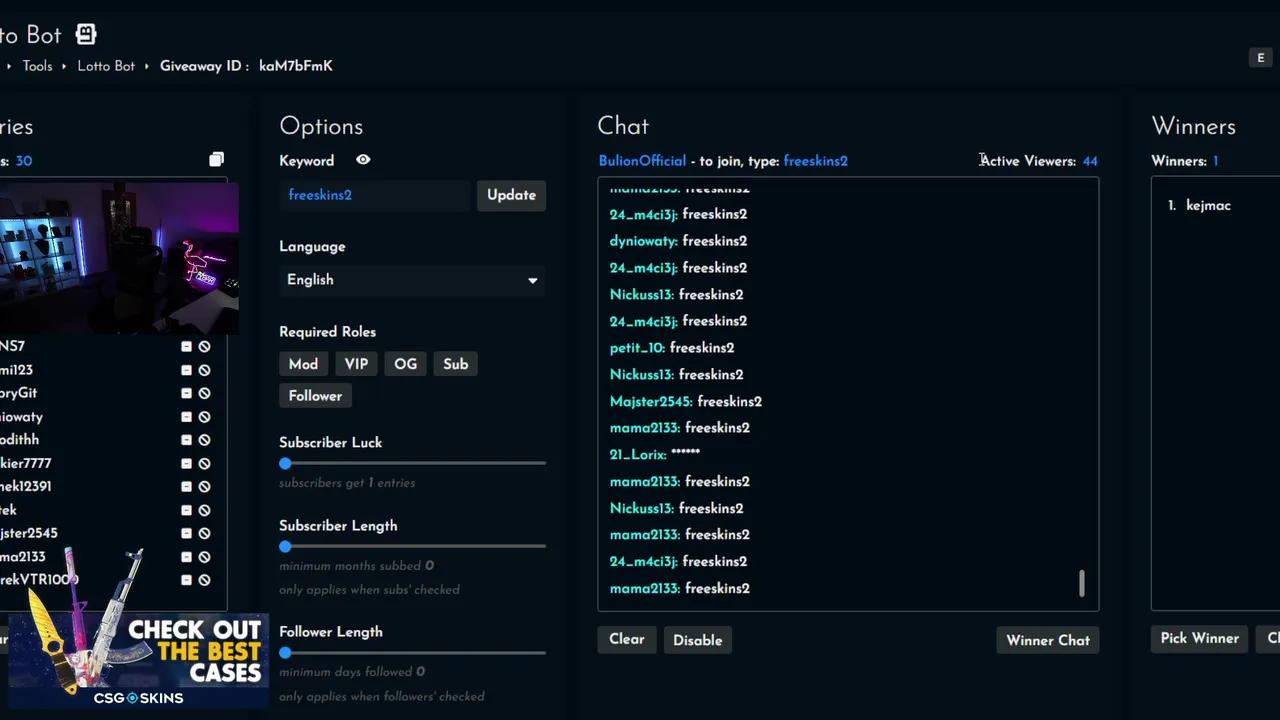Remove the NS7 entry using the minus icon
This screenshot has height=720, width=1280.
point(186,346)
